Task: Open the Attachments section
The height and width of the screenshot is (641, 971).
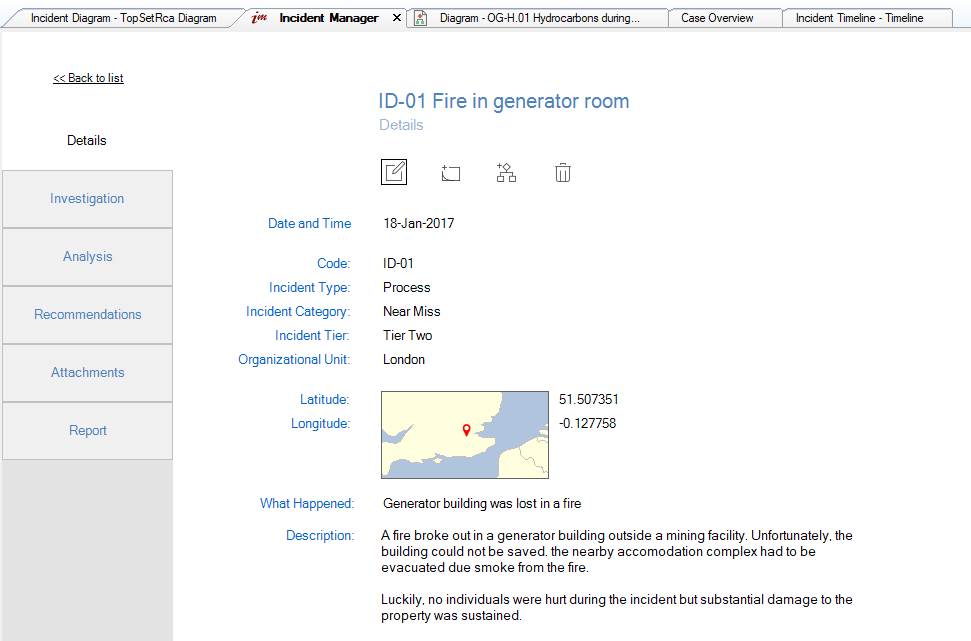Action: (x=87, y=373)
